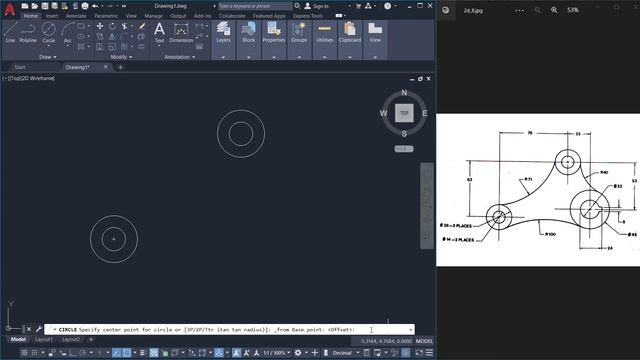Click the help question mark icon
This screenshot has width=640, height=360.
(x=387, y=6)
